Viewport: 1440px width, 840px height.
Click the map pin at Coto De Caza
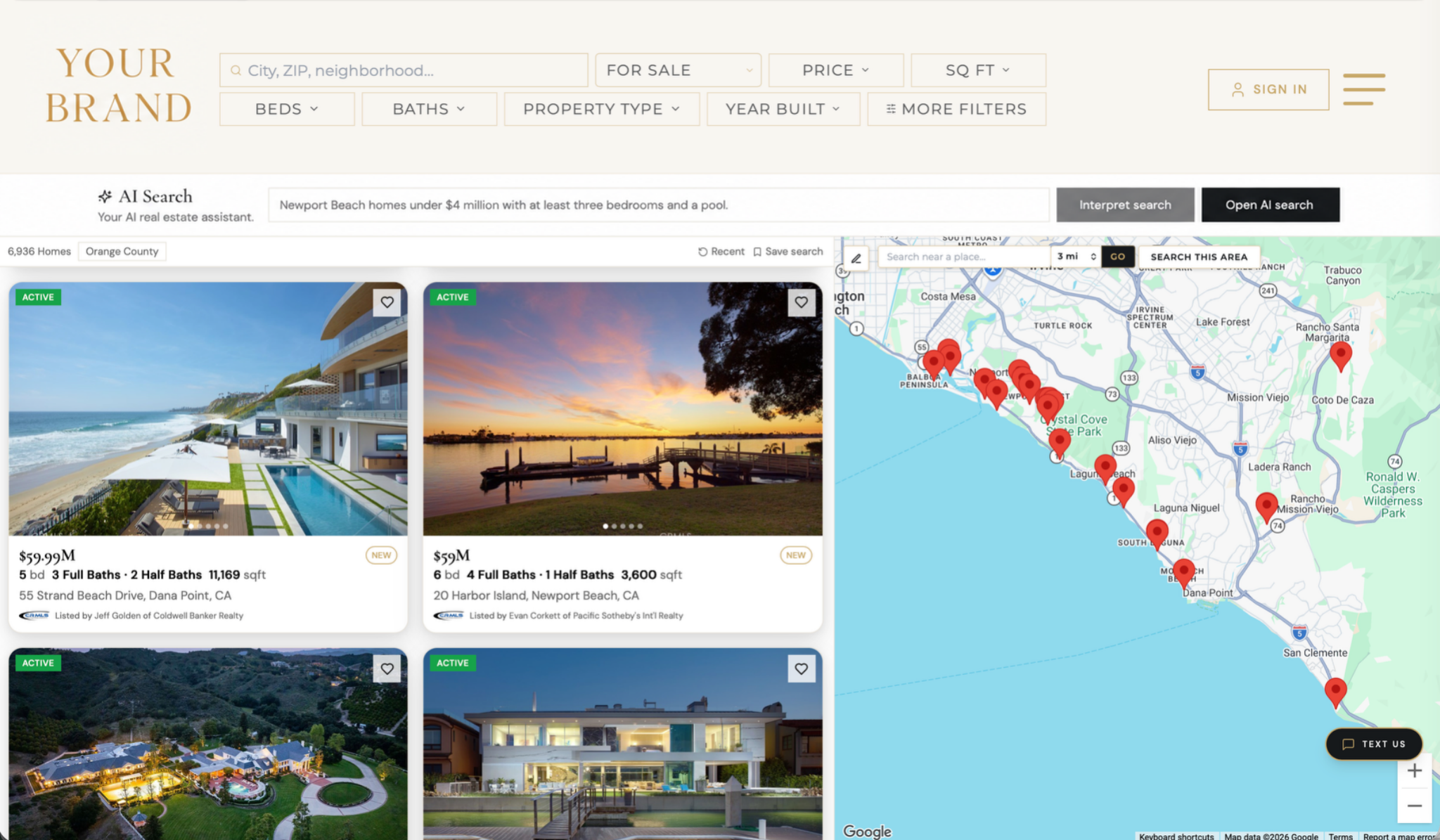tap(1341, 354)
